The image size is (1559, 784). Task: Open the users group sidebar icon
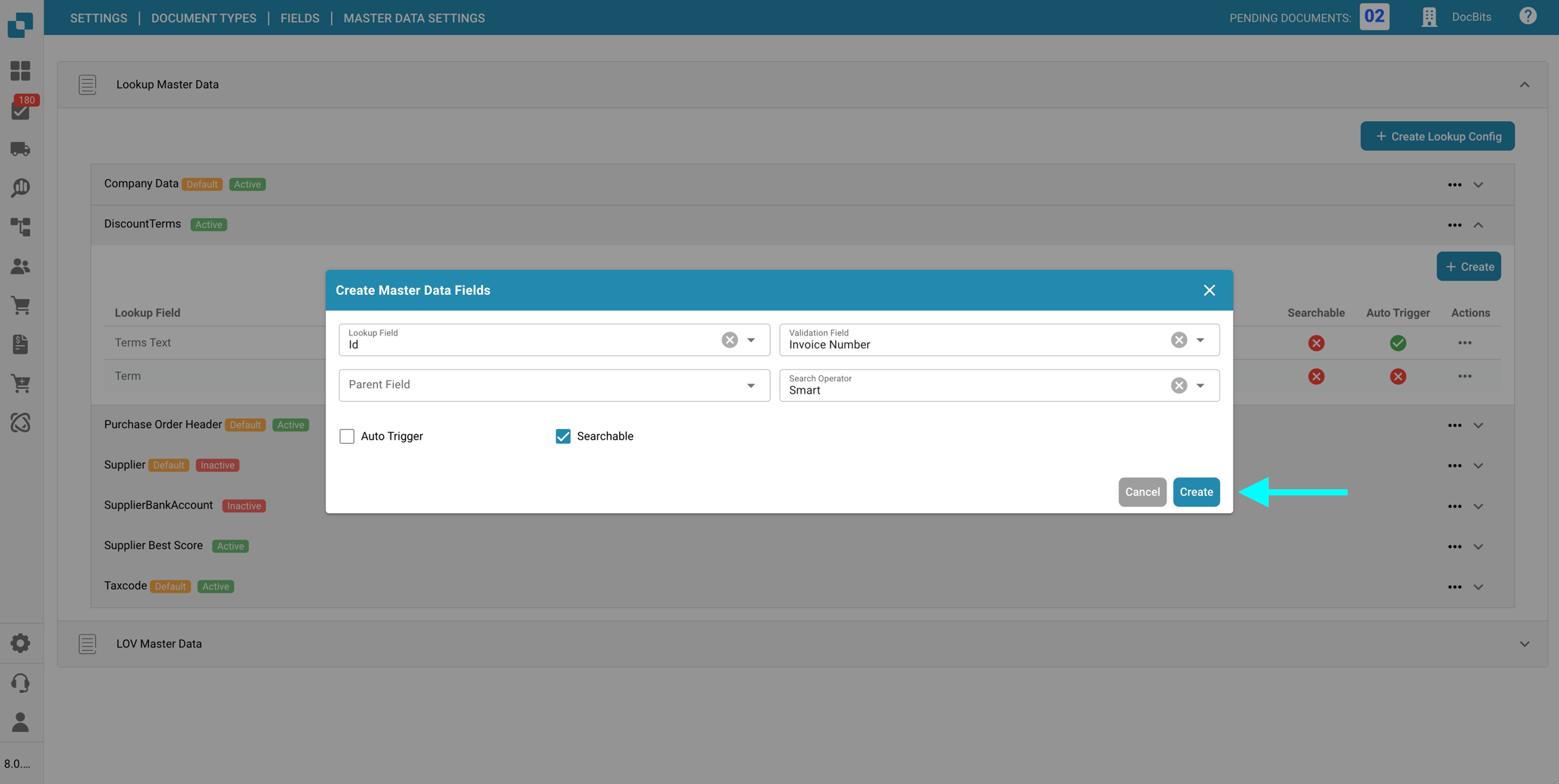click(20, 267)
